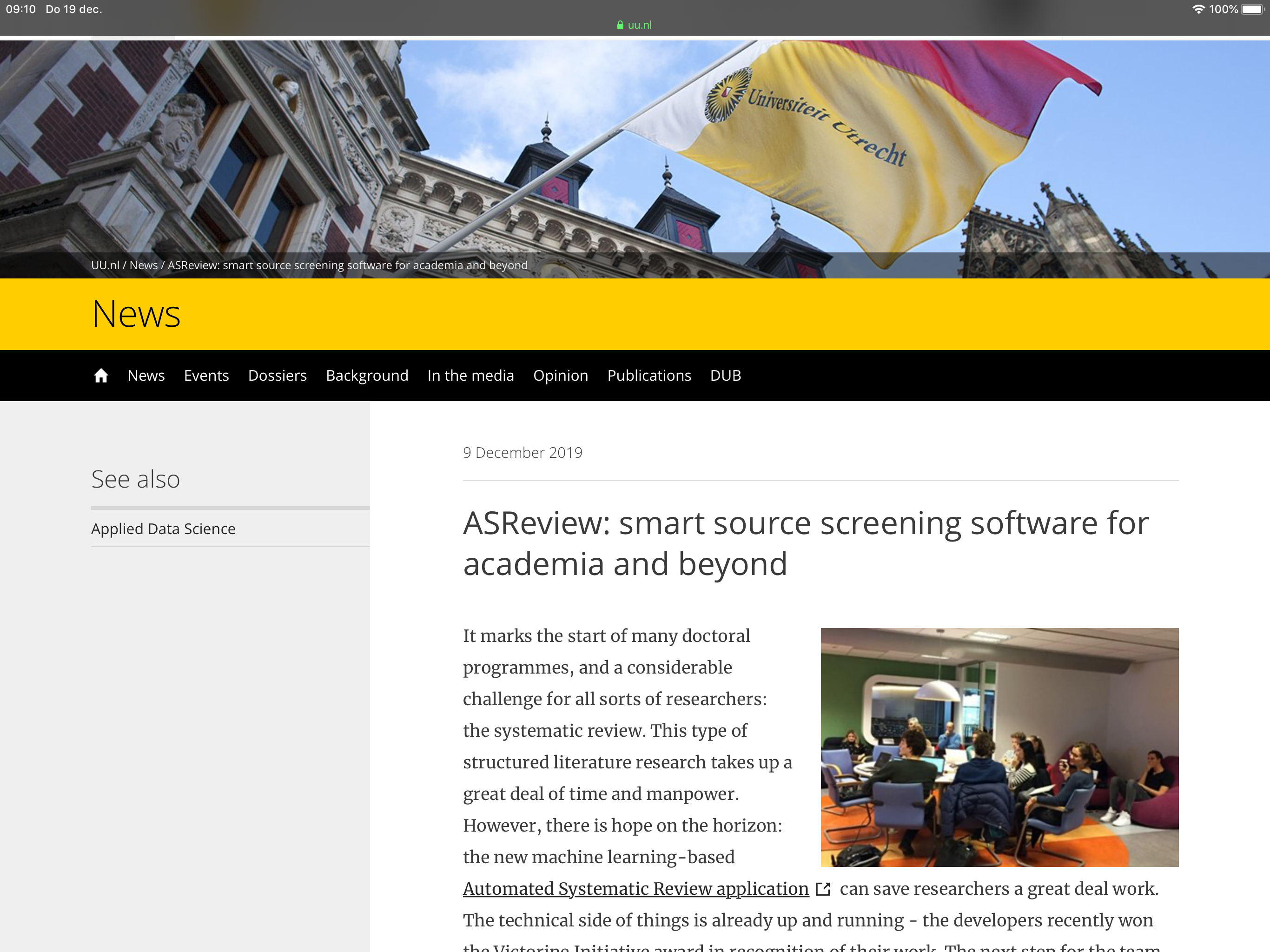Viewport: 1270px width, 952px height.
Task: Click UU.nl in the breadcrumb
Action: click(105, 265)
